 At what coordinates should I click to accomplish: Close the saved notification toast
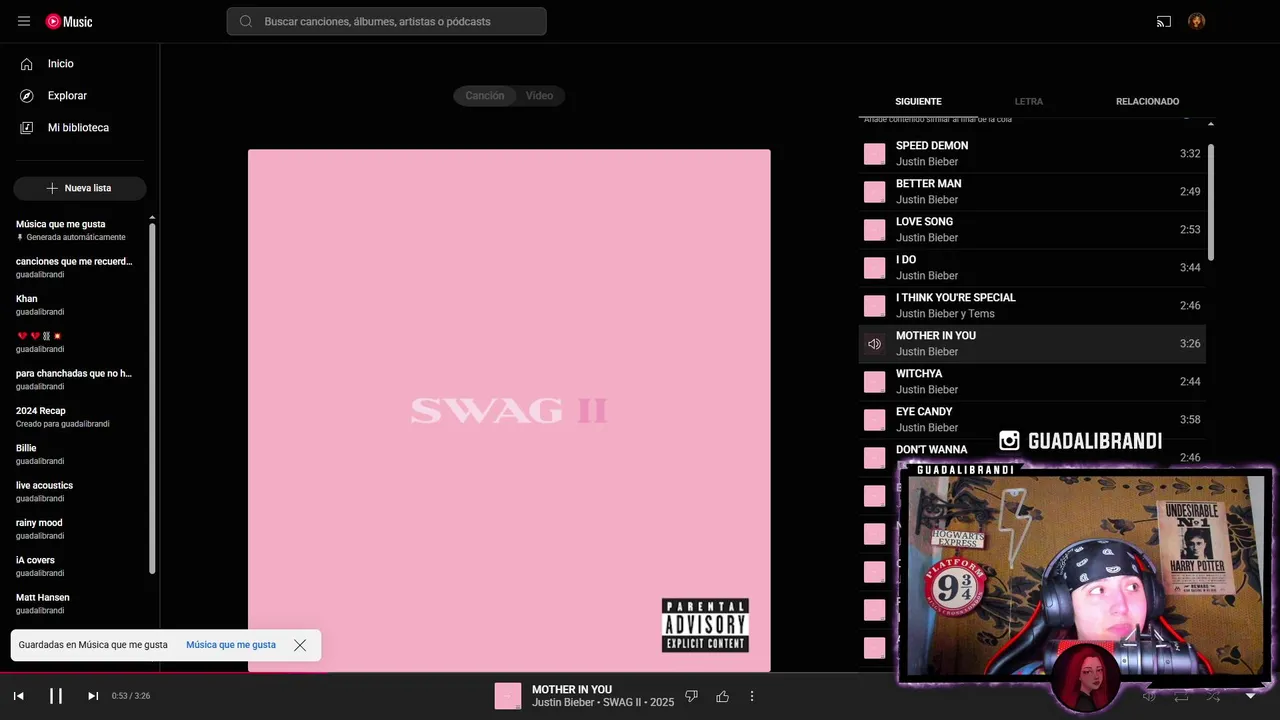point(300,645)
